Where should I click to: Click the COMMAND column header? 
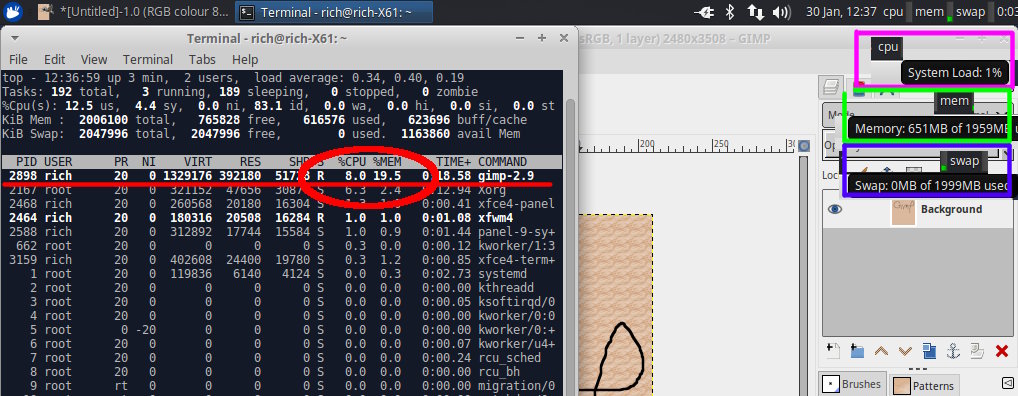[x=503, y=162]
